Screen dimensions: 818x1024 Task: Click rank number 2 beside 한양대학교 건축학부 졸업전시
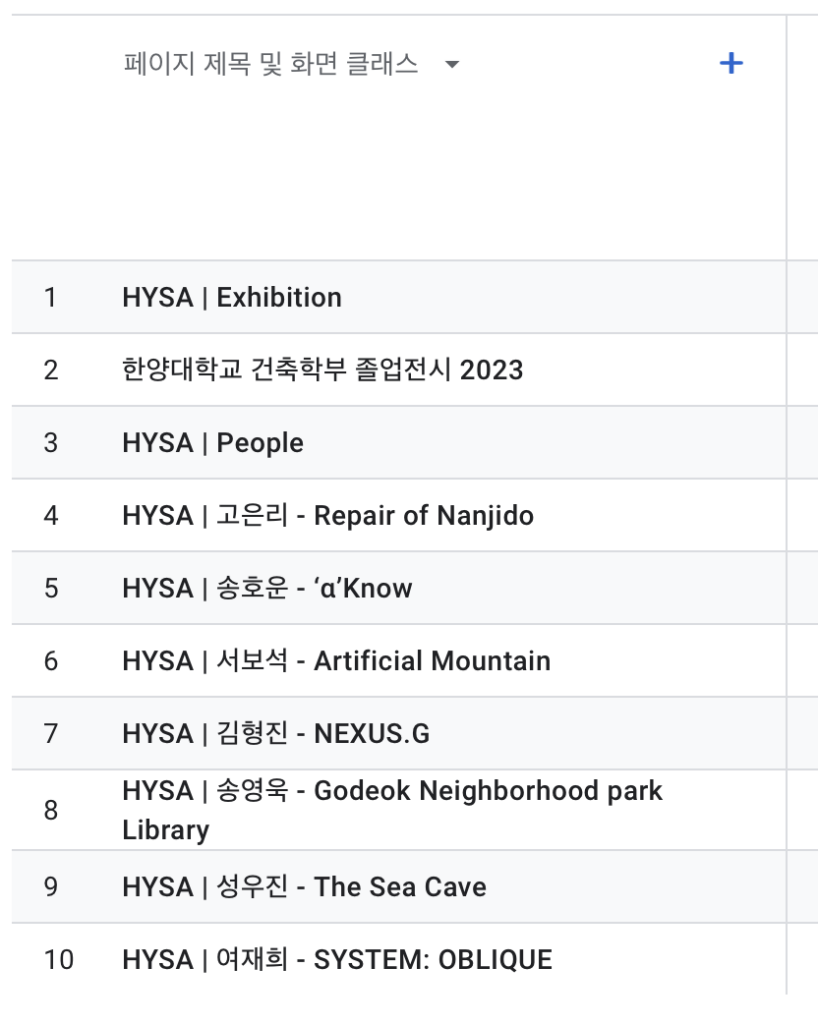pyautogui.click(x=51, y=370)
